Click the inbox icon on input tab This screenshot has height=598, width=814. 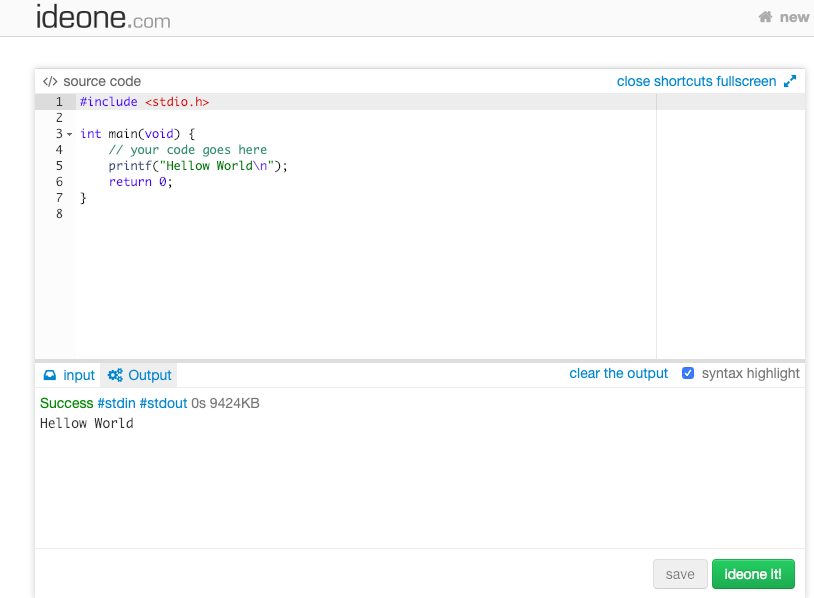tap(50, 375)
